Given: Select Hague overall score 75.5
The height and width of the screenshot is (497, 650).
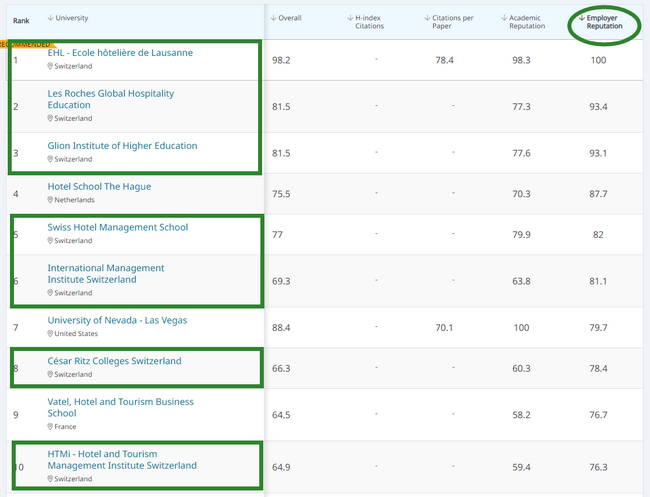Looking at the screenshot, I should (x=281, y=194).
